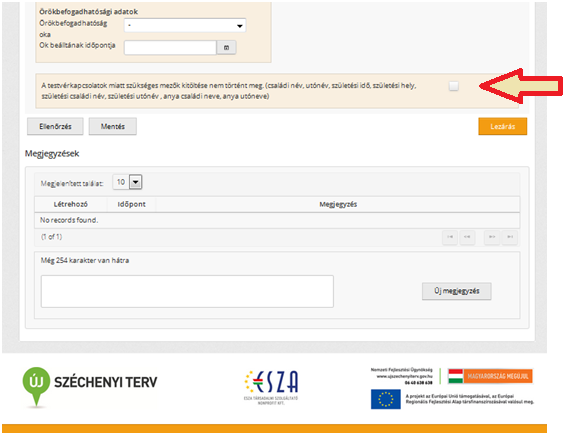Open the Örökbefogadhatóság oka dropdown

[185, 26]
